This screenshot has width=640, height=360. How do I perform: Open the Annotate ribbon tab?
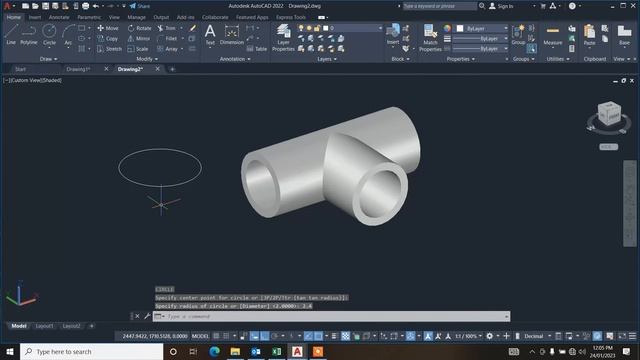(x=59, y=17)
